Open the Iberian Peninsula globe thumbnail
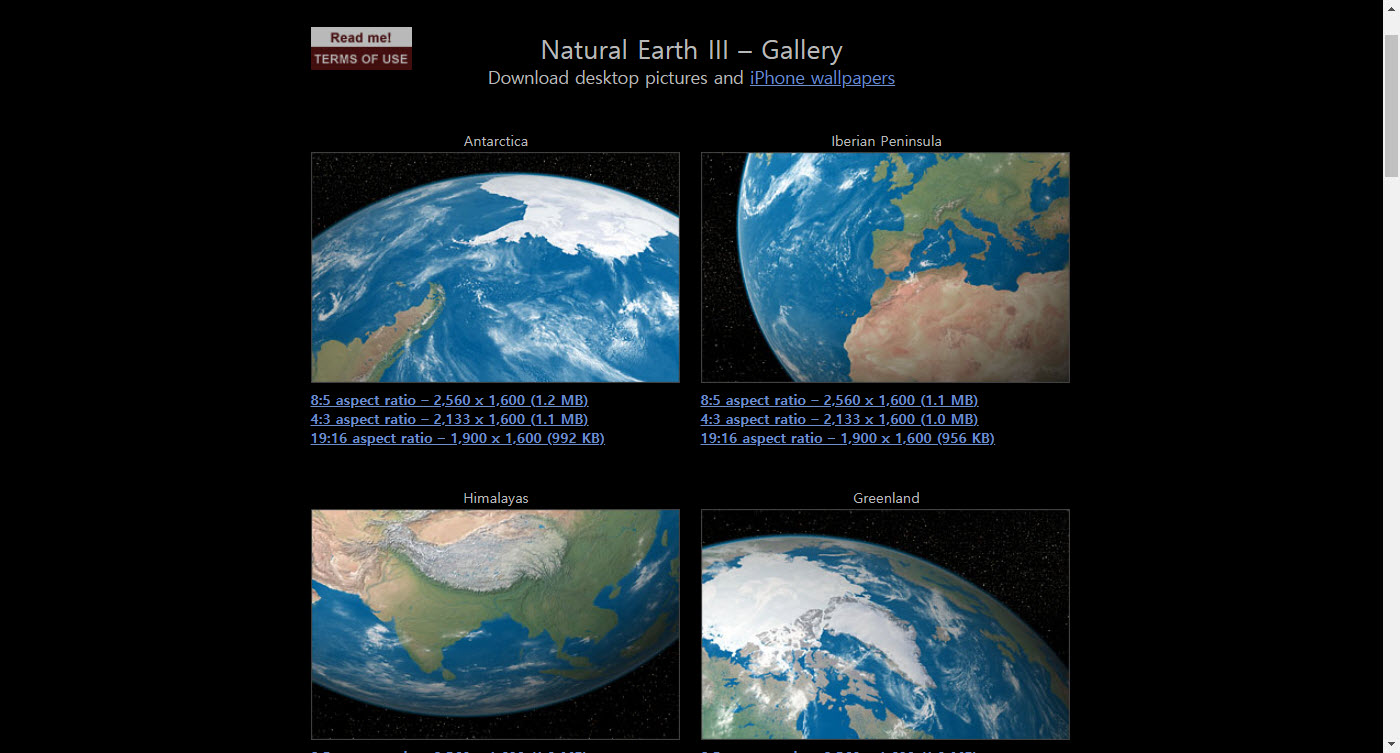Viewport: 1400px width, 753px height. point(885,267)
